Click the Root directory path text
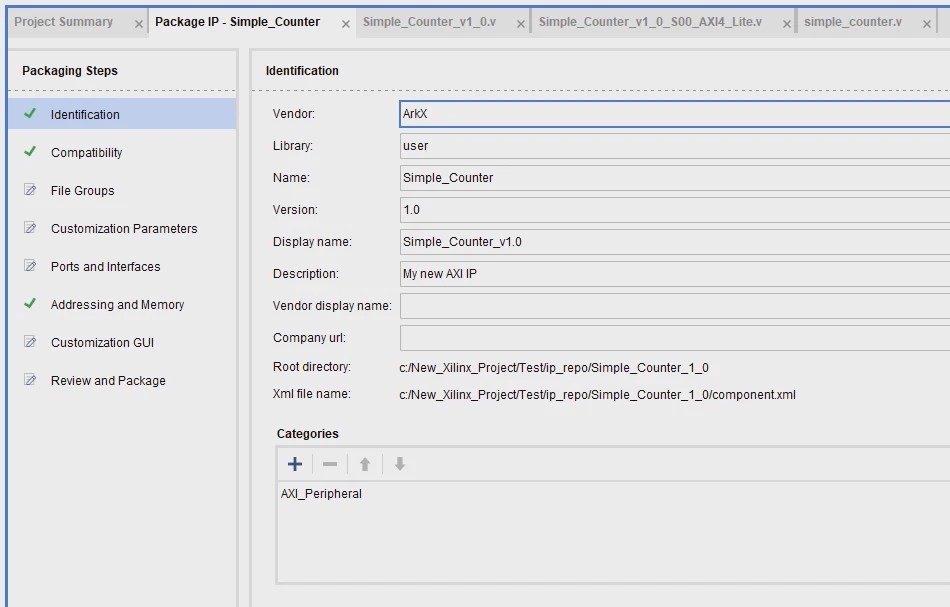The width and height of the screenshot is (950, 607). pyautogui.click(x=554, y=368)
